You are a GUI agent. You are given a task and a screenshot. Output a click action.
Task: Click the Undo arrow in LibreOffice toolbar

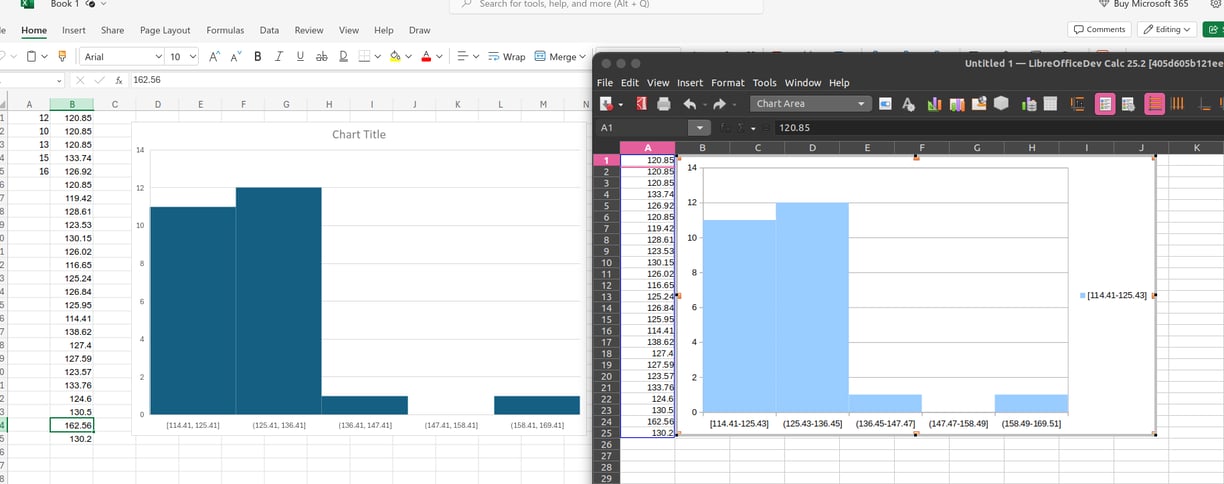tap(689, 104)
